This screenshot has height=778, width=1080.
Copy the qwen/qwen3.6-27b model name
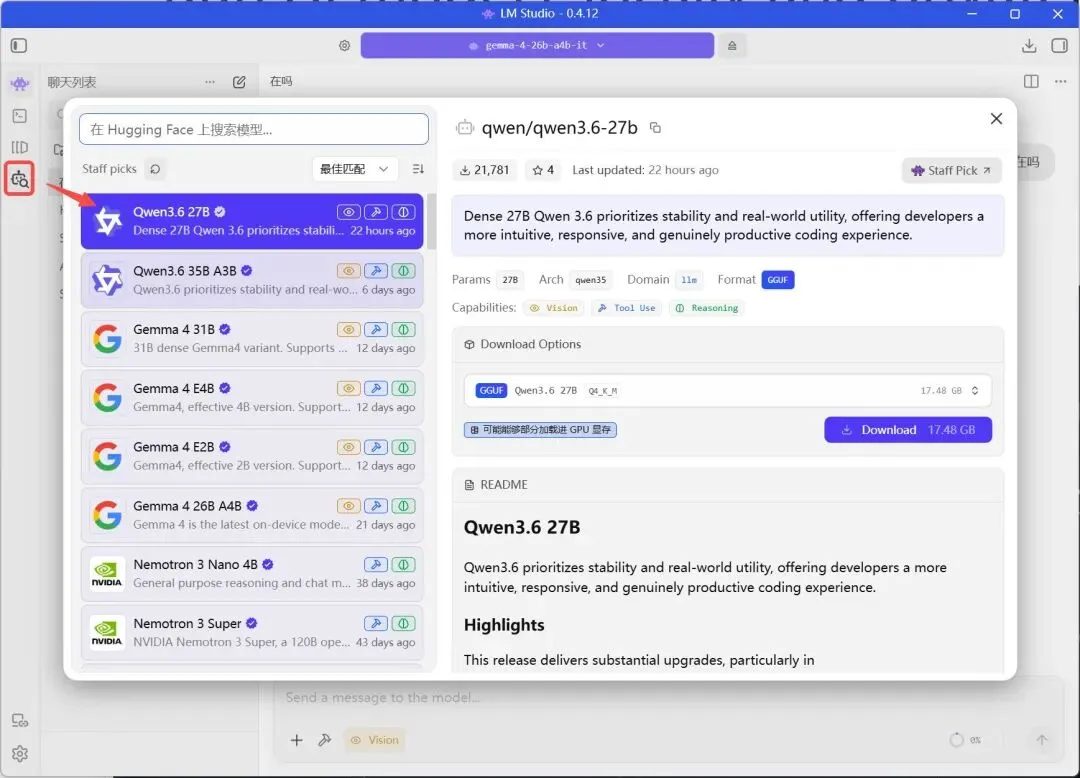coord(656,128)
